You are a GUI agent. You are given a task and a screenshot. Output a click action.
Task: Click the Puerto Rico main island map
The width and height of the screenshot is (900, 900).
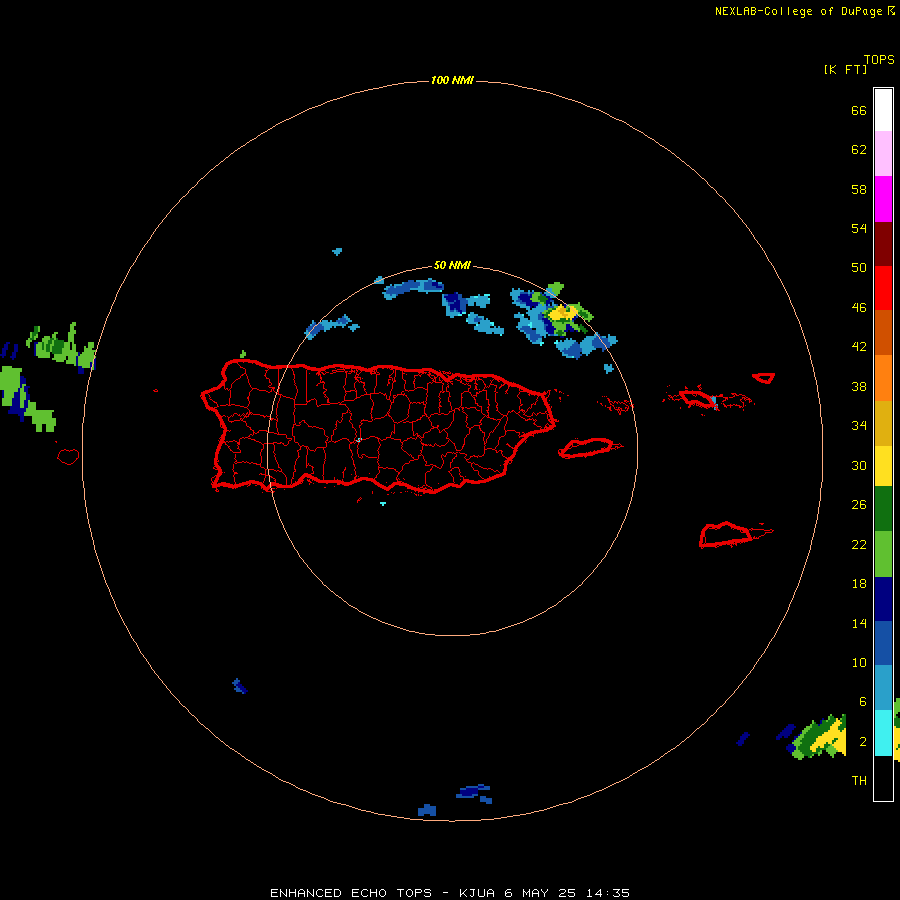point(379,426)
